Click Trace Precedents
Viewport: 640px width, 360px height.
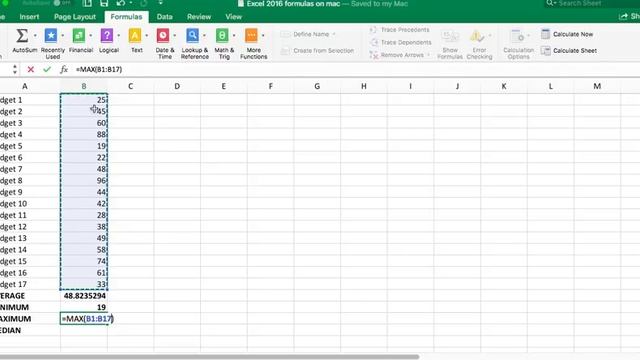coord(400,30)
